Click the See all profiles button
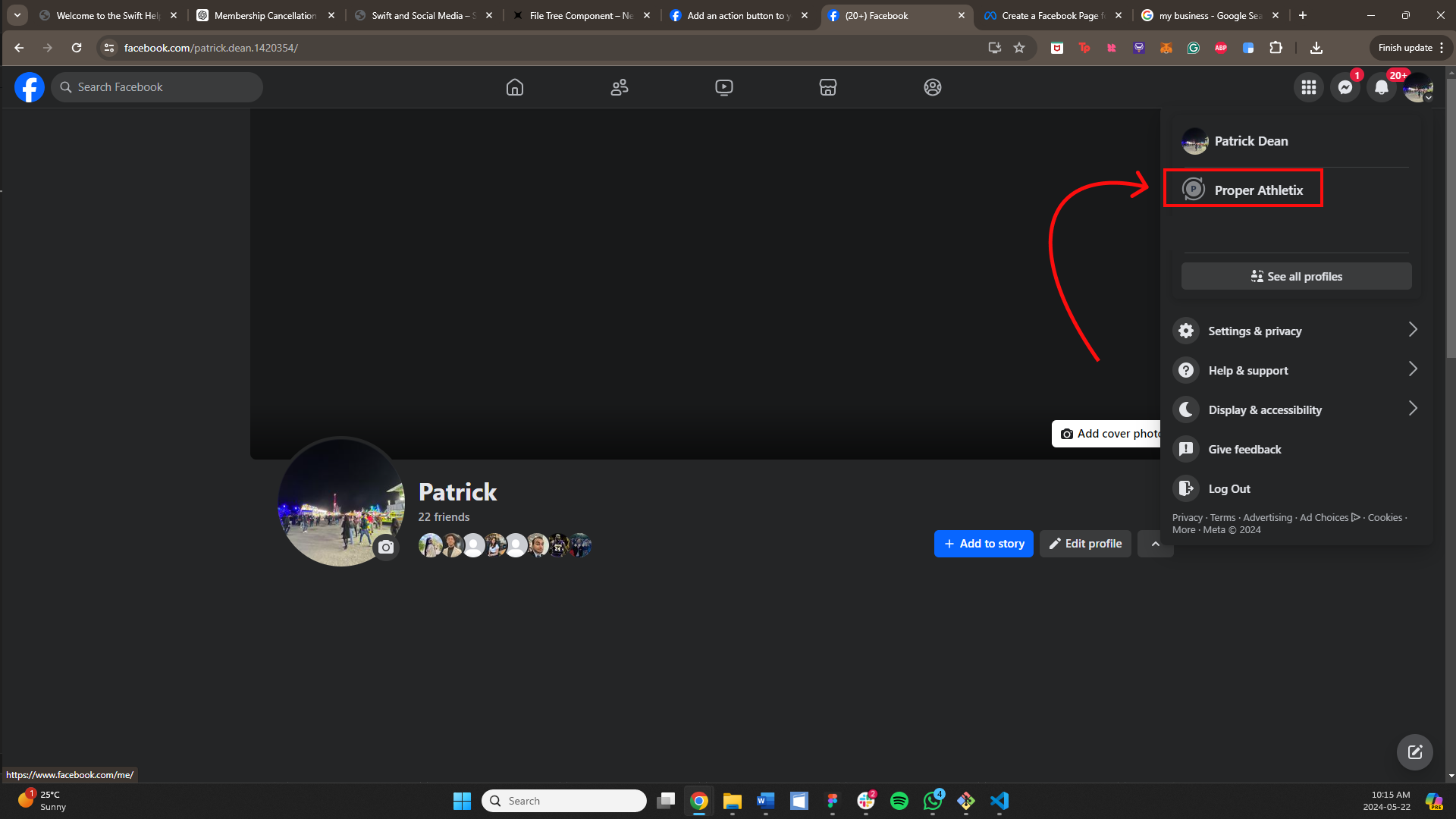This screenshot has width=1456, height=819. (x=1296, y=276)
